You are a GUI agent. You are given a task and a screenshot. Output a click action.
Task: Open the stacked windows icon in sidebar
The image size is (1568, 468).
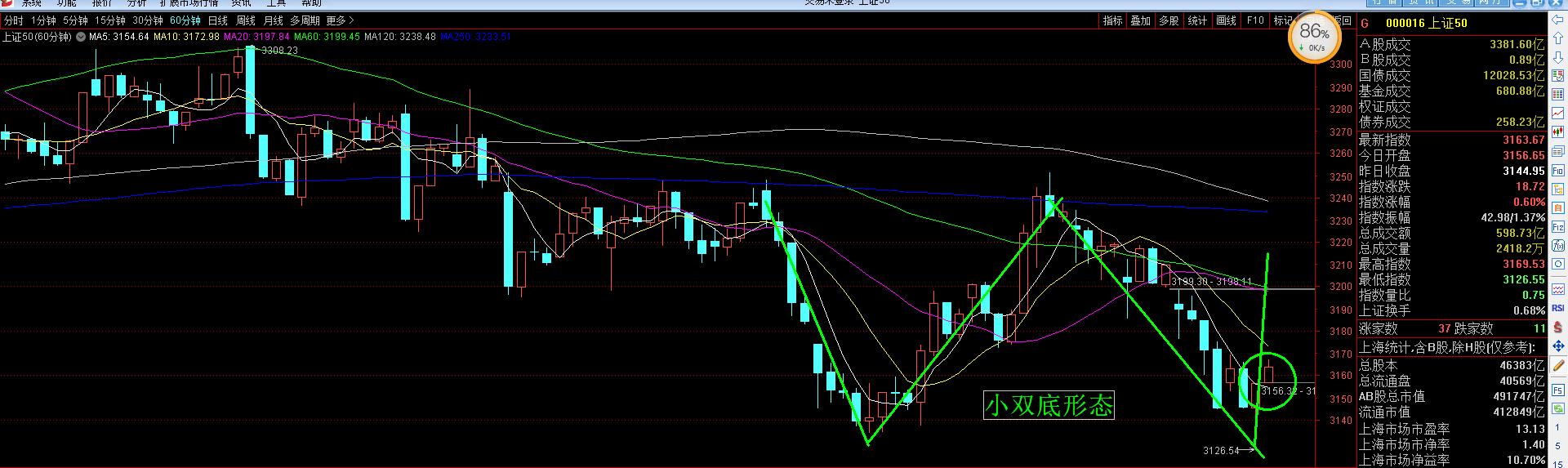[x=1557, y=151]
